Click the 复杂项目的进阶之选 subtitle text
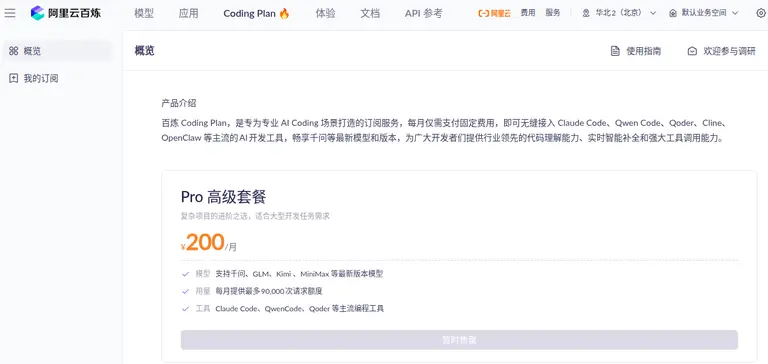 click(x=255, y=216)
